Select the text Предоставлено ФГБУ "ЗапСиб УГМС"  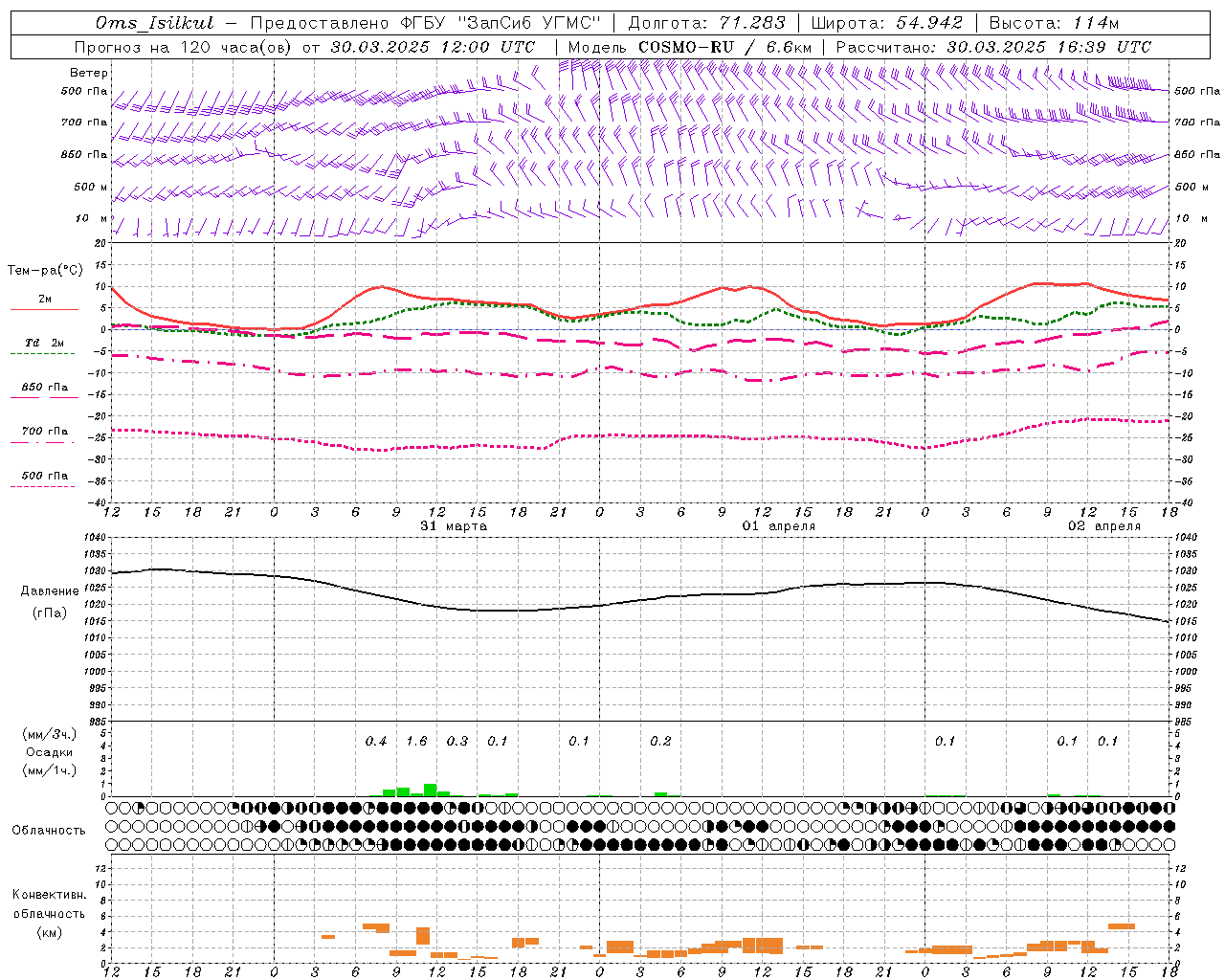(425, 23)
